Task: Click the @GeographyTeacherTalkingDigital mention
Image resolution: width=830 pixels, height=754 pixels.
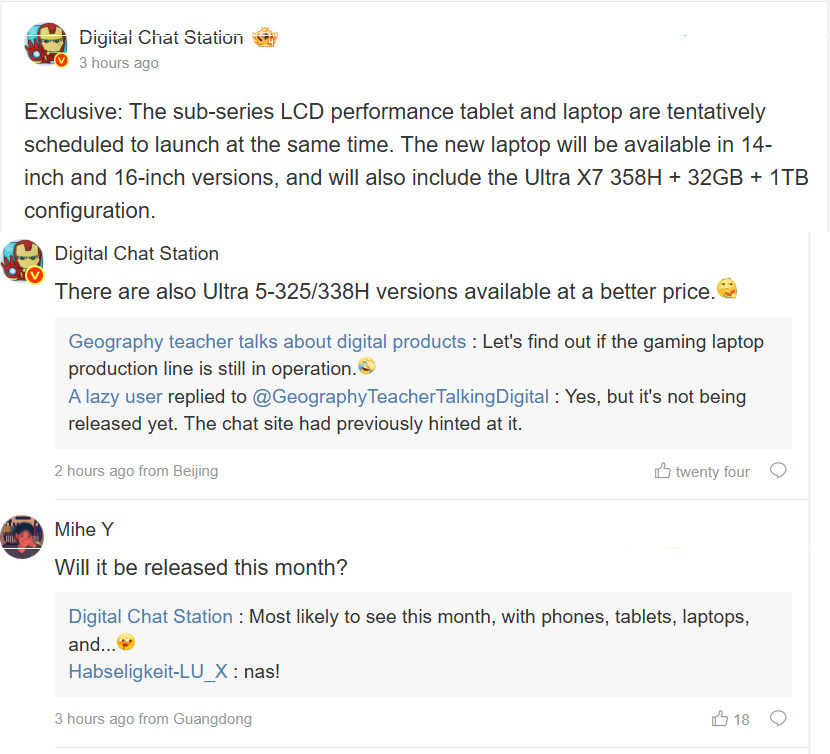Action: (400, 397)
